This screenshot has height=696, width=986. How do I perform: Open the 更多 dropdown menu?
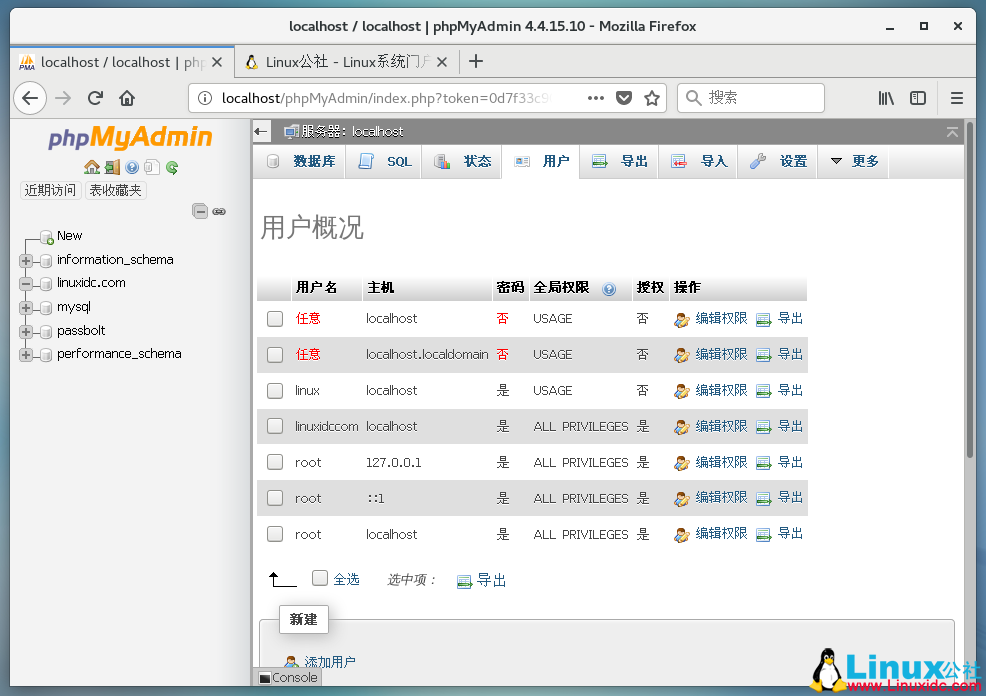tap(854, 161)
